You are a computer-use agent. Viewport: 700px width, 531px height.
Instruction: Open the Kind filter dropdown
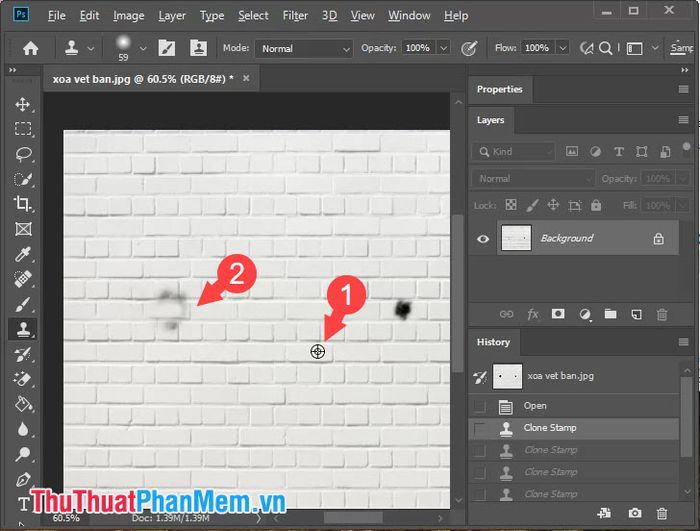(x=513, y=152)
